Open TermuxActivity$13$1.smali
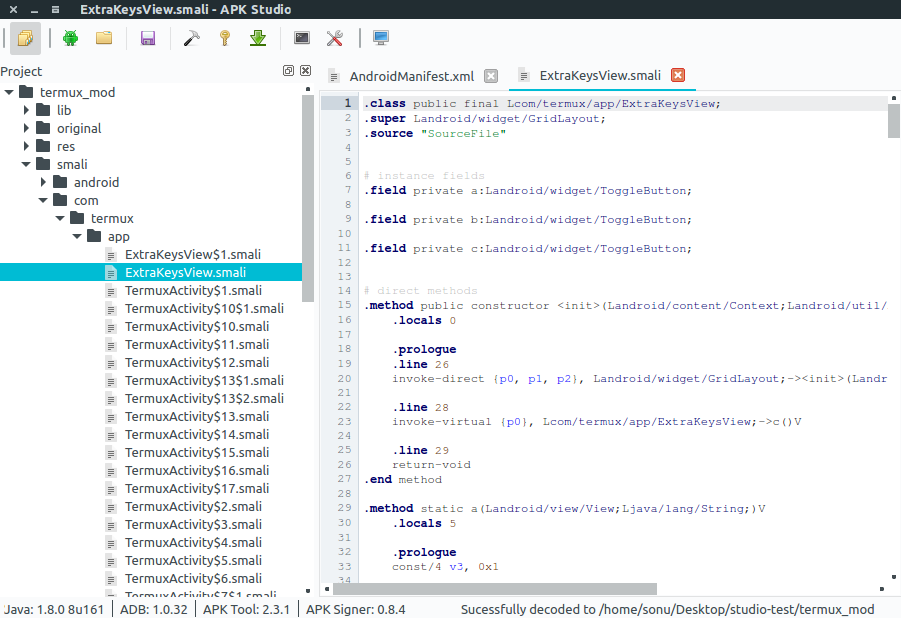 pos(204,380)
